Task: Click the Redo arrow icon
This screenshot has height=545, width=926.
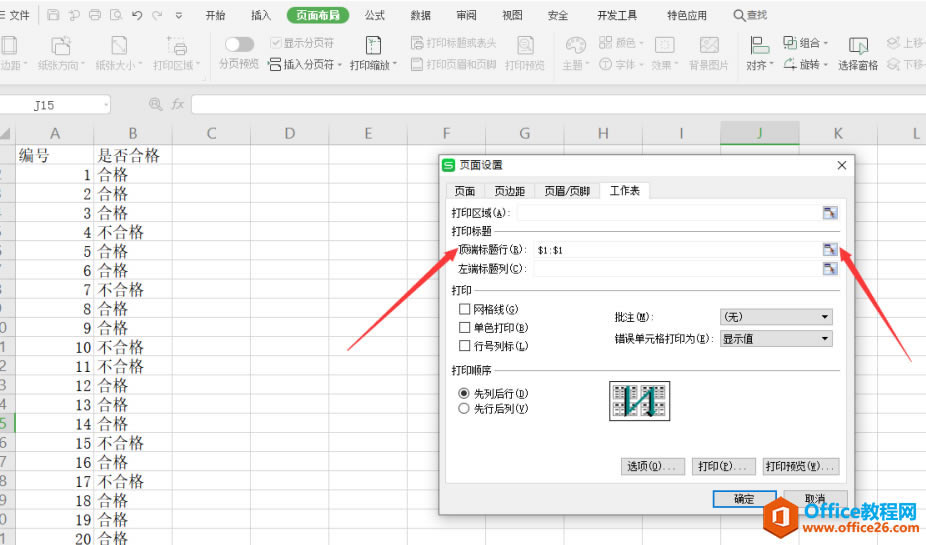Action: pyautogui.click(x=157, y=15)
